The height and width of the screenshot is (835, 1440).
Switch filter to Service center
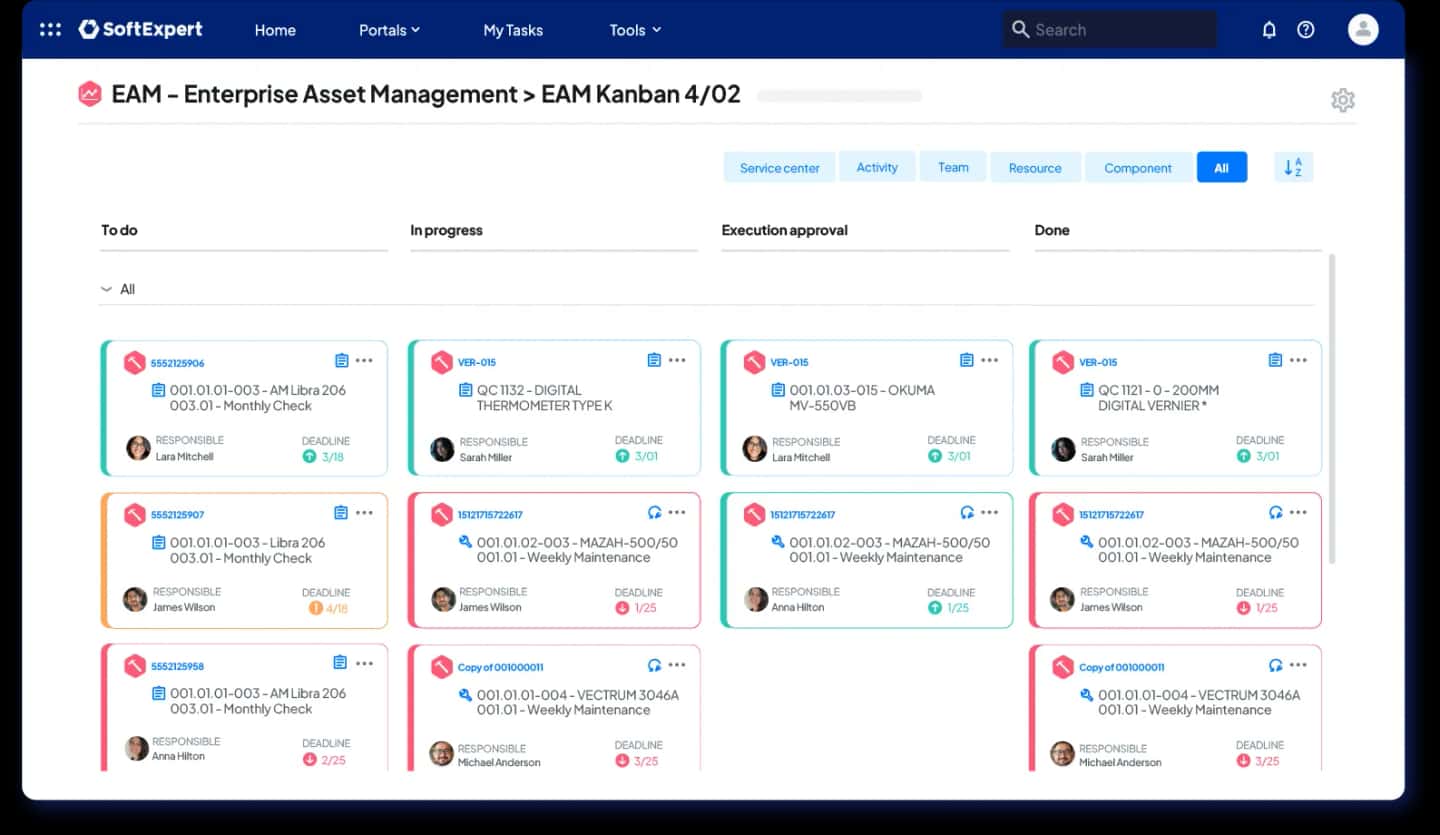(779, 167)
